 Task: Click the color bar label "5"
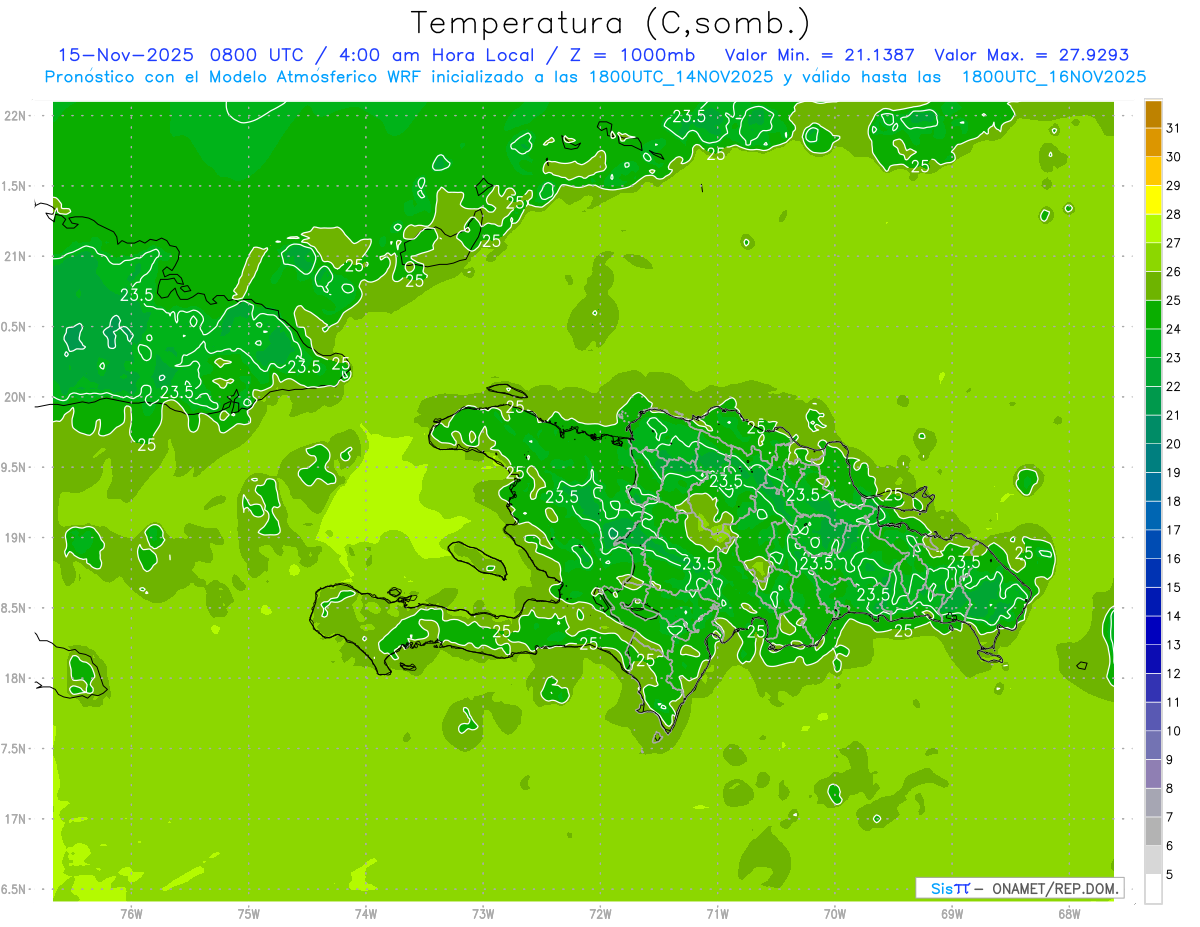[x=1170, y=875]
